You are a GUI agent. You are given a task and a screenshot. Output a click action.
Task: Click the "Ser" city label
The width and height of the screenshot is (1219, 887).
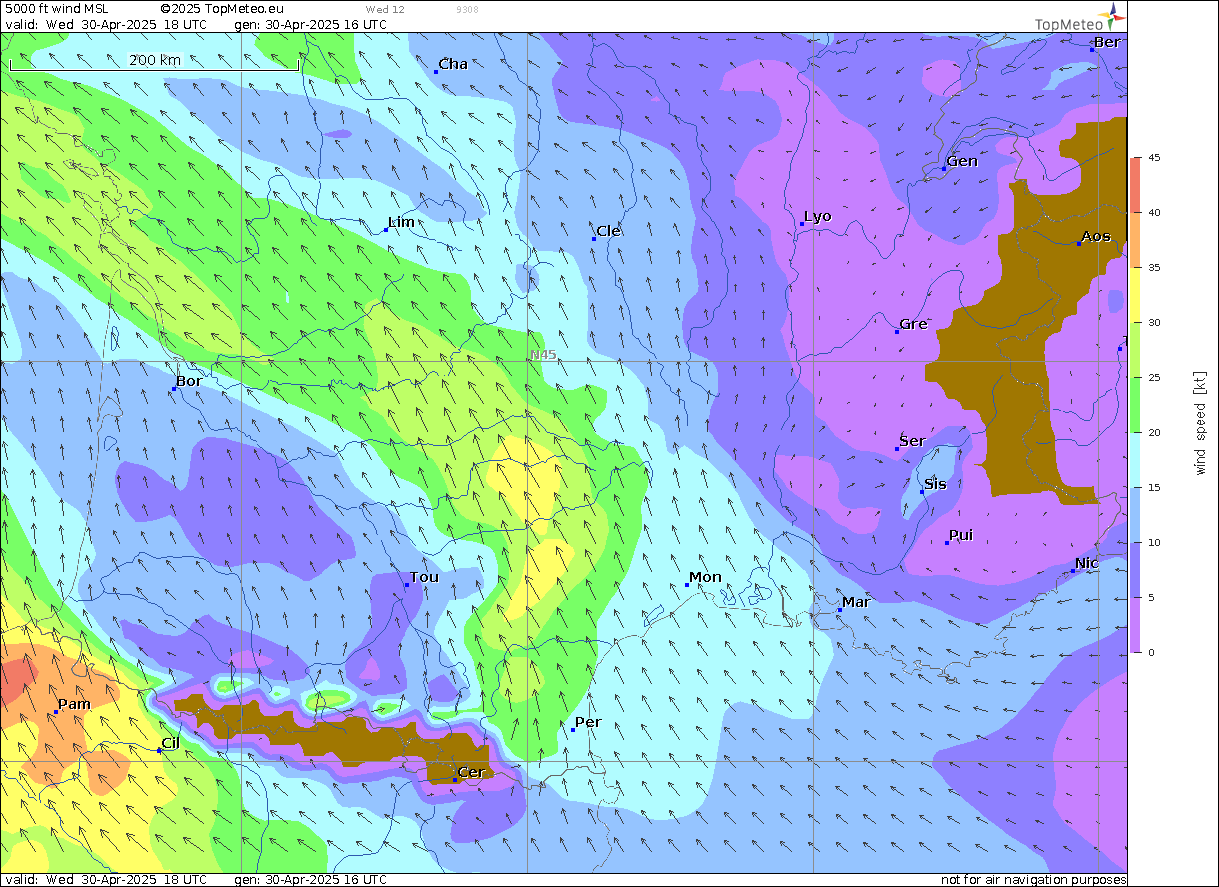click(912, 441)
